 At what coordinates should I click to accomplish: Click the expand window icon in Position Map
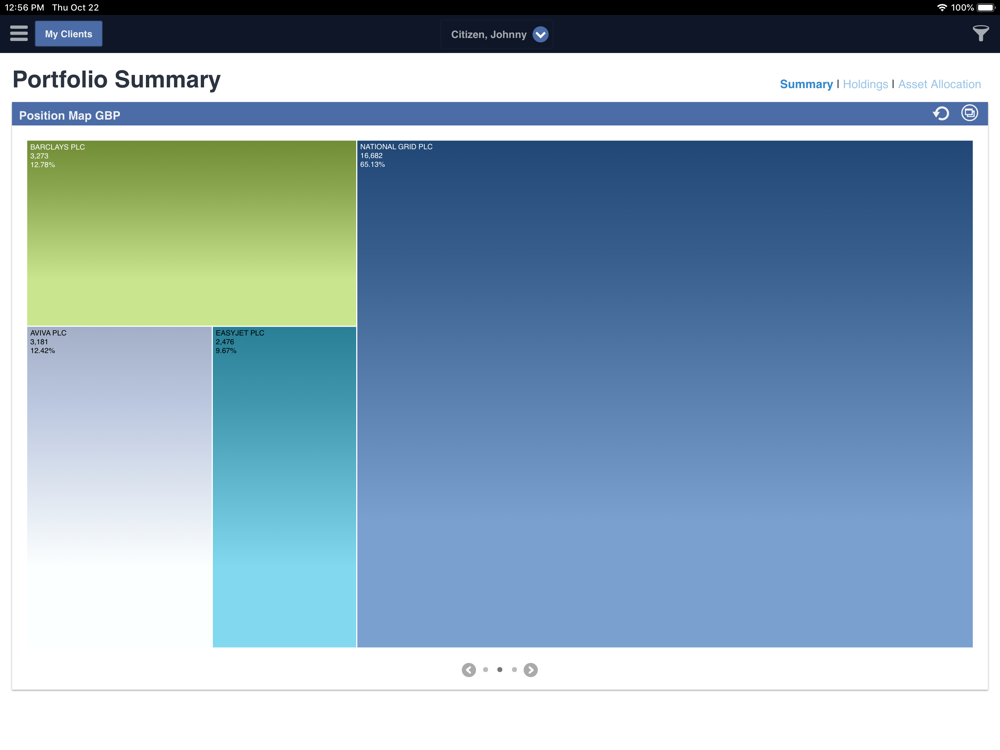969,113
